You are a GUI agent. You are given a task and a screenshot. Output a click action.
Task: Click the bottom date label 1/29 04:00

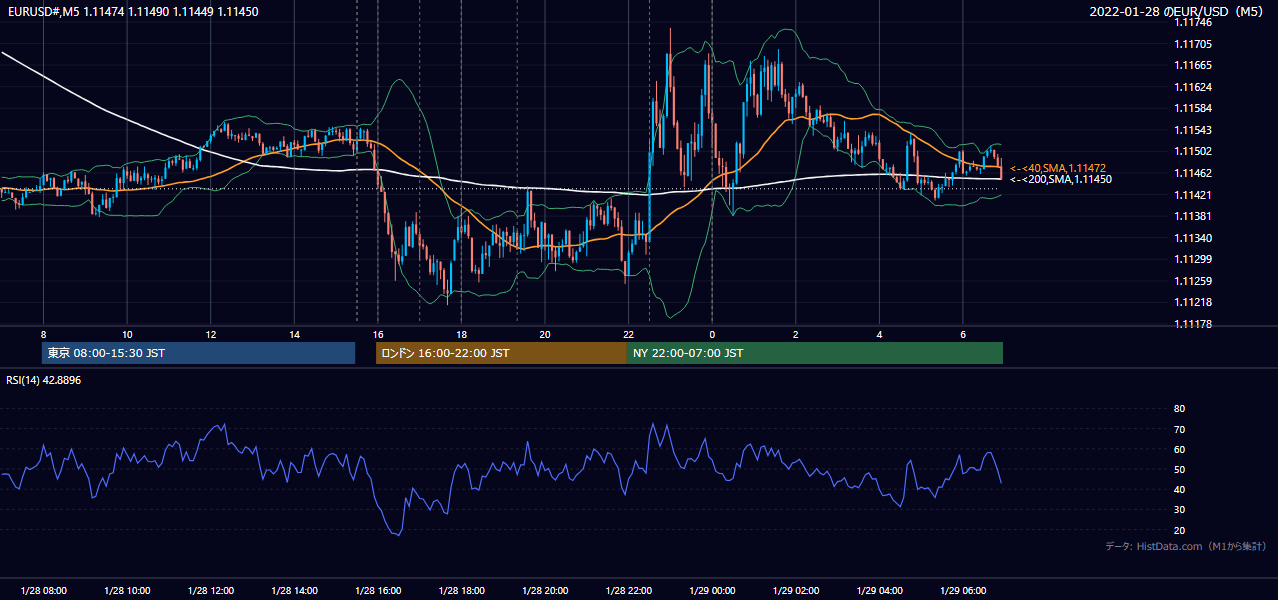point(879,591)
